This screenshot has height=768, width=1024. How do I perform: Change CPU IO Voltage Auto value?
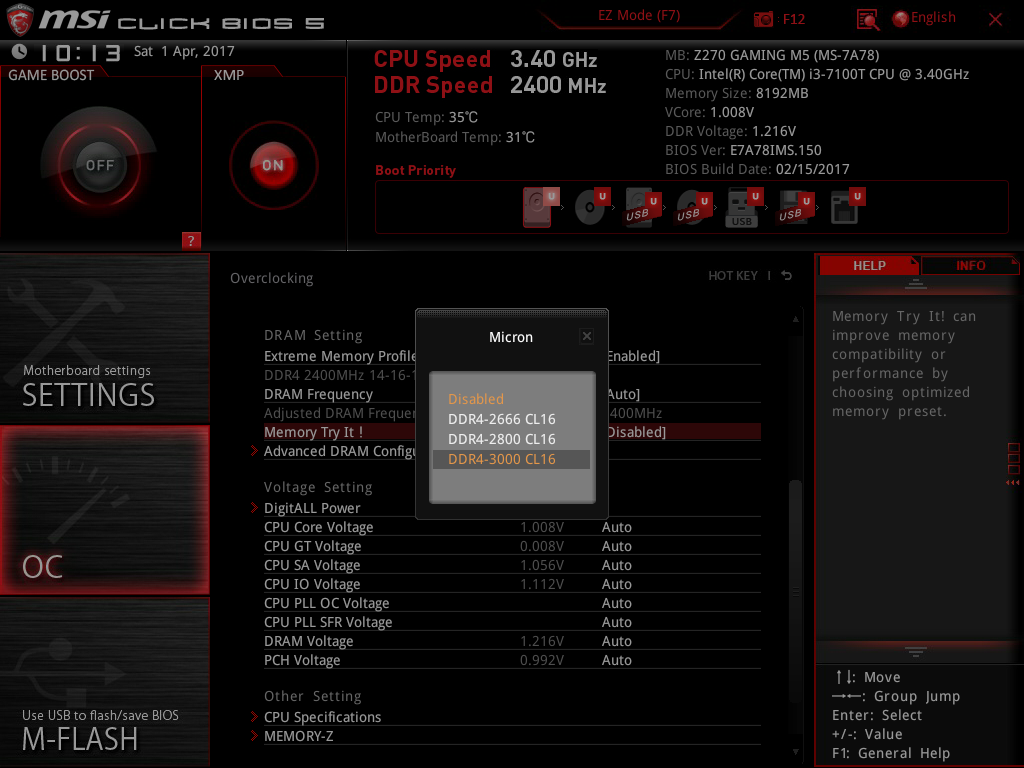(616, 584)
